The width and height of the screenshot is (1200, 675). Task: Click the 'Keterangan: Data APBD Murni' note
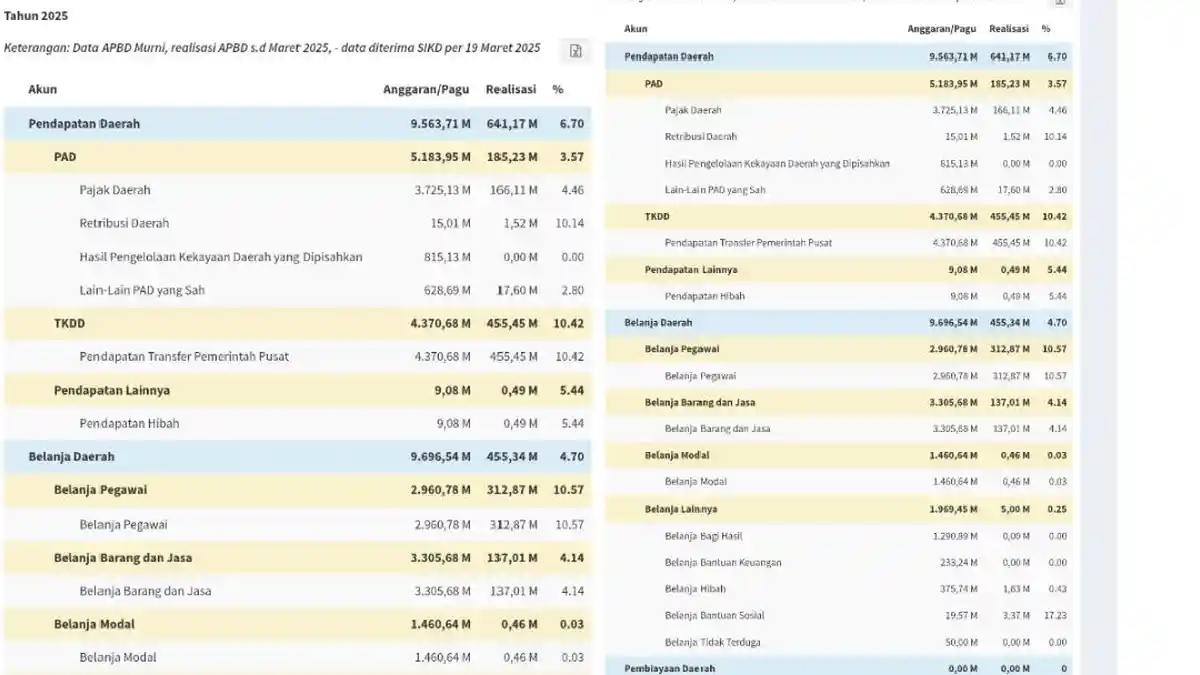coord(272,48)
